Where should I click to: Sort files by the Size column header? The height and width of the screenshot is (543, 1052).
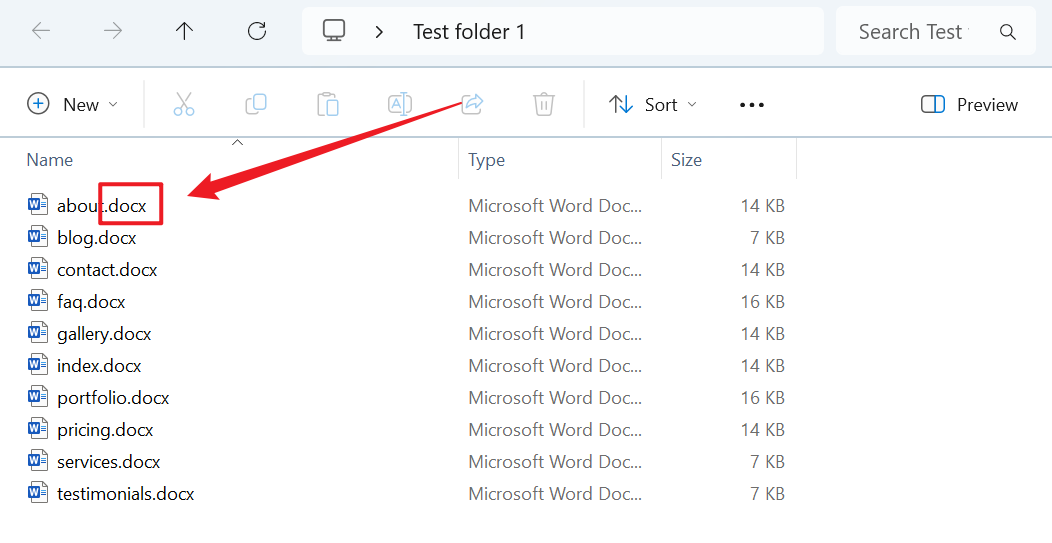tap(686, 160)
